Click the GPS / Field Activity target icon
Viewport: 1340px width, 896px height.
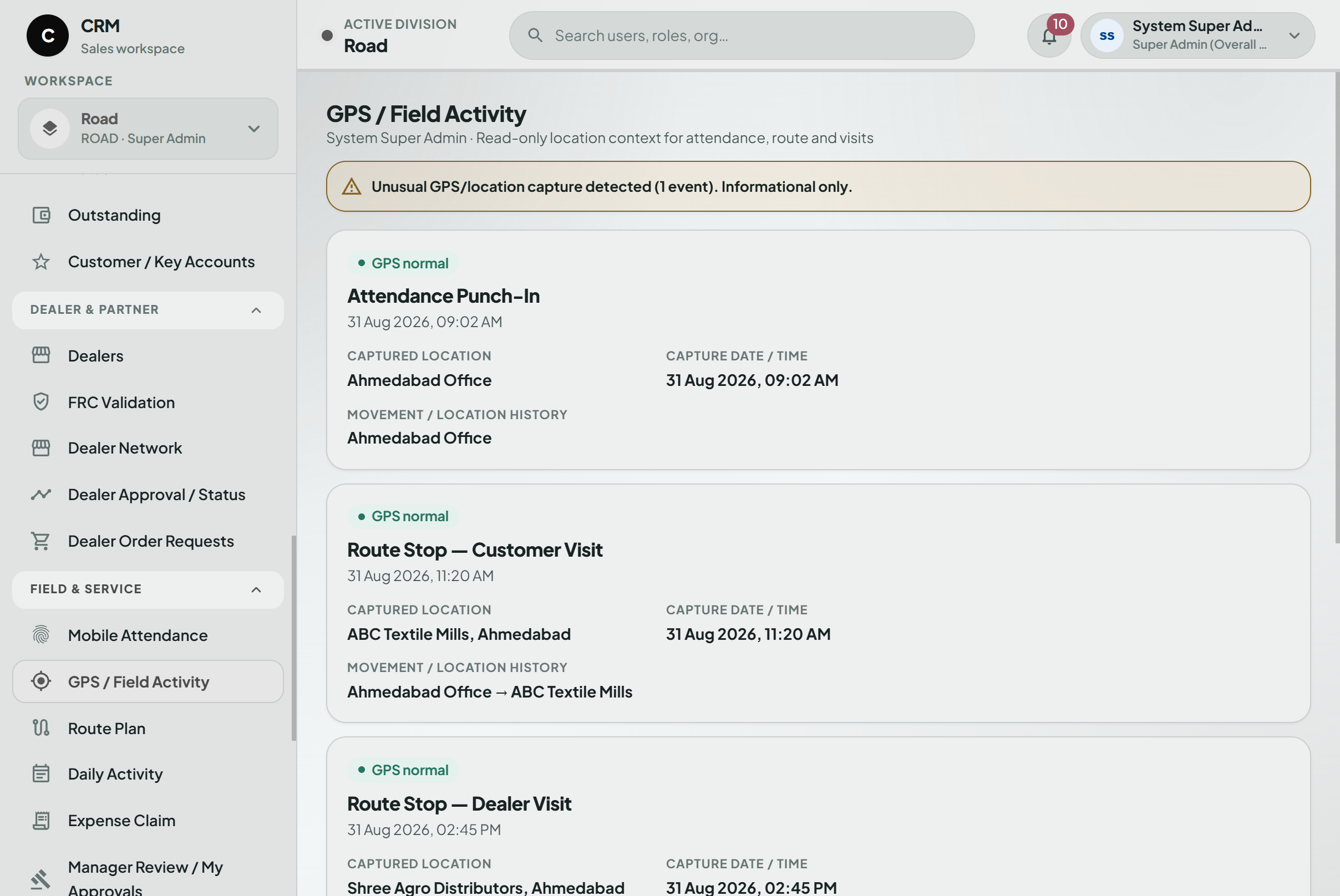41,682
